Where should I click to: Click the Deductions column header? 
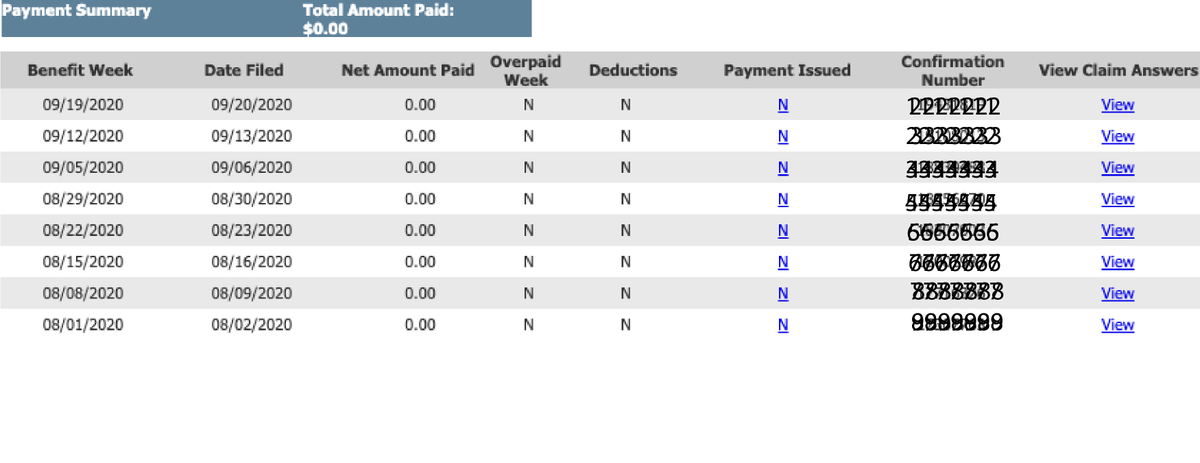633,70
